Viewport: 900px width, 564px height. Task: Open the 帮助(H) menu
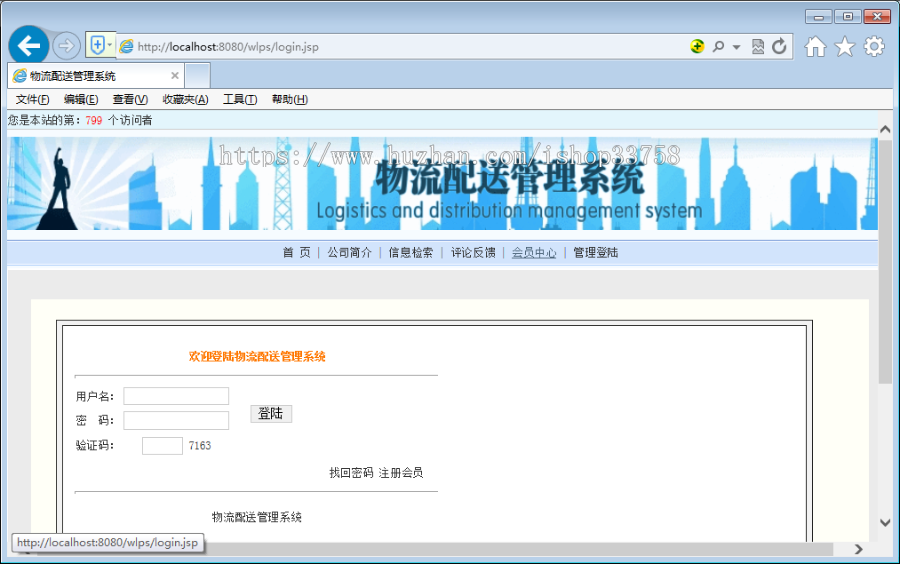click(x=290, y=100)
